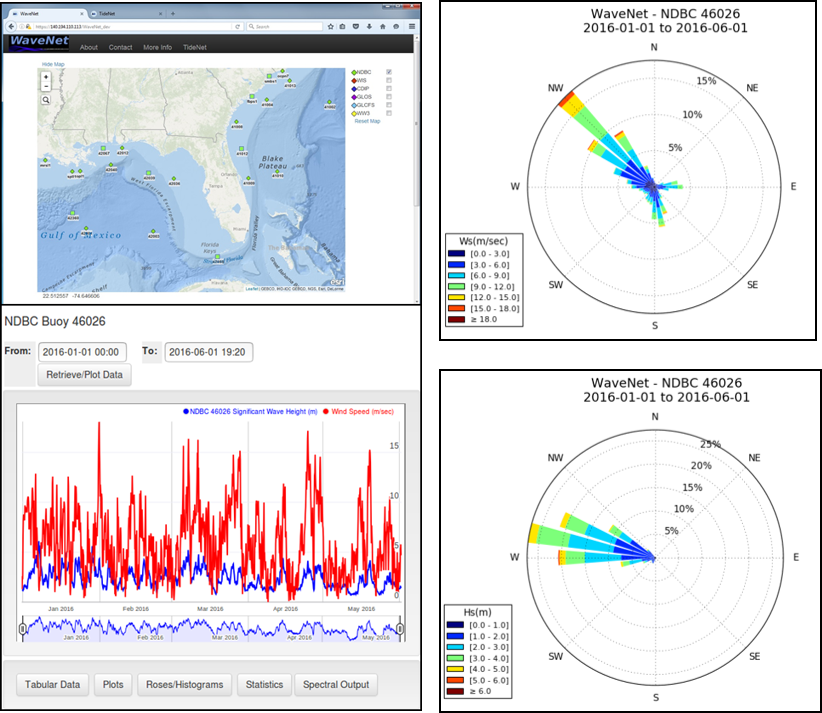Grab the left range selector handle

(x=23, y=629)
